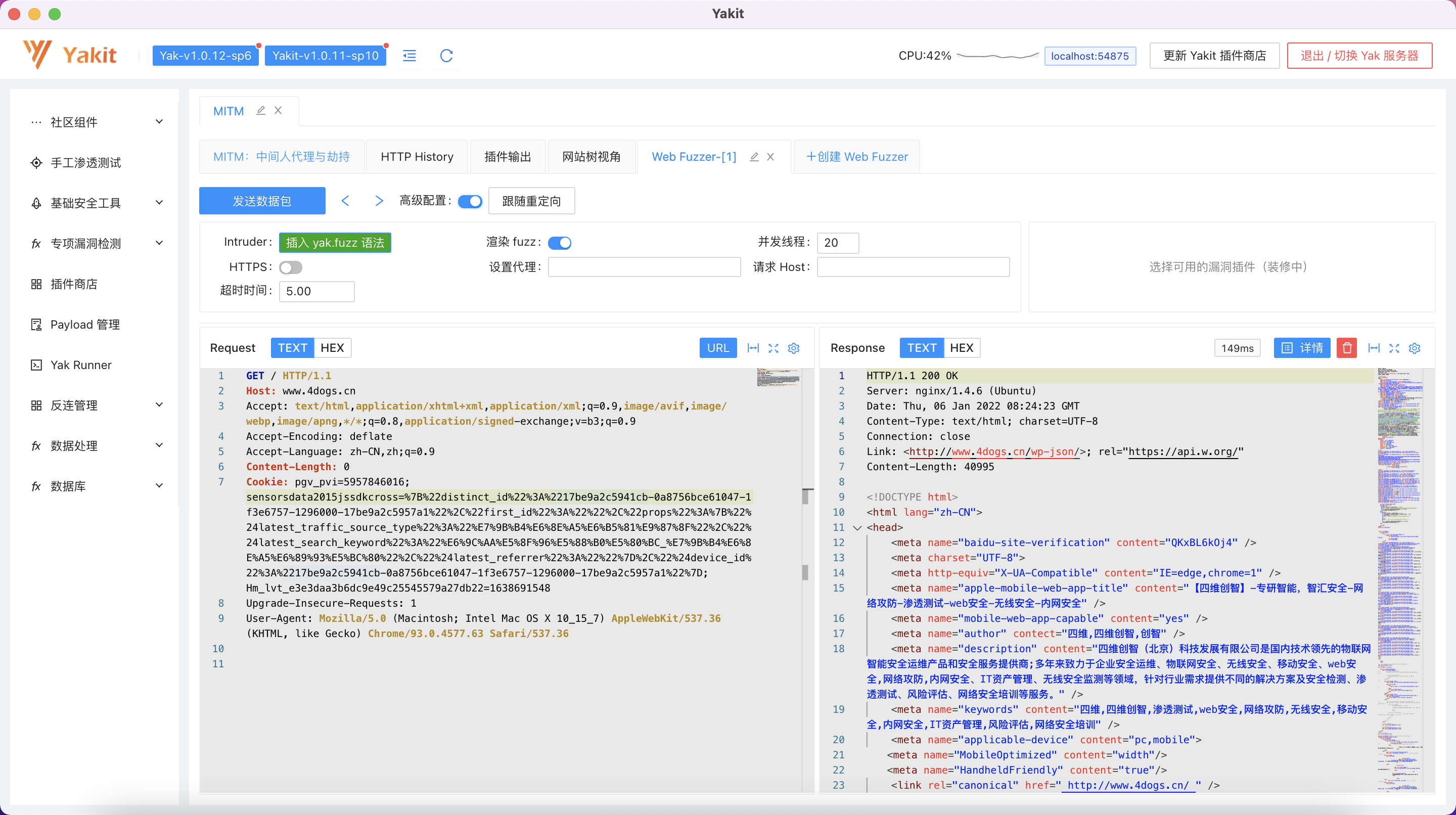Viewport: 1456px width, 815px height.
Task: Disable the 渲染 fuzz switch
Action: (x=560, y=243)
